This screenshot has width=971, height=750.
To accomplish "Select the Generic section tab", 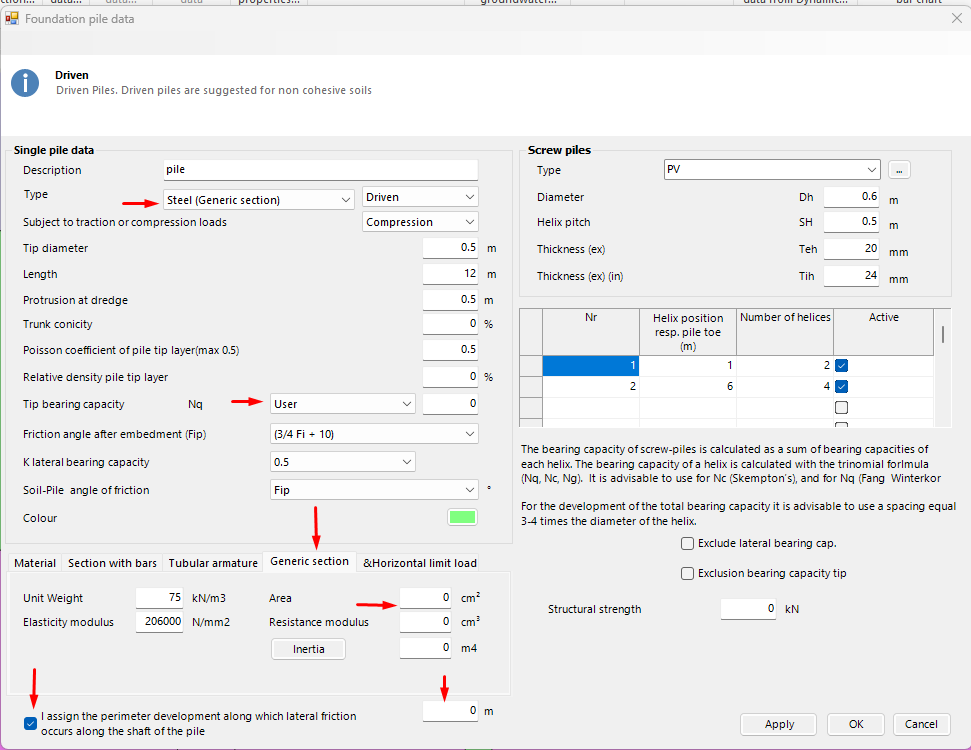I will (310, 561).
